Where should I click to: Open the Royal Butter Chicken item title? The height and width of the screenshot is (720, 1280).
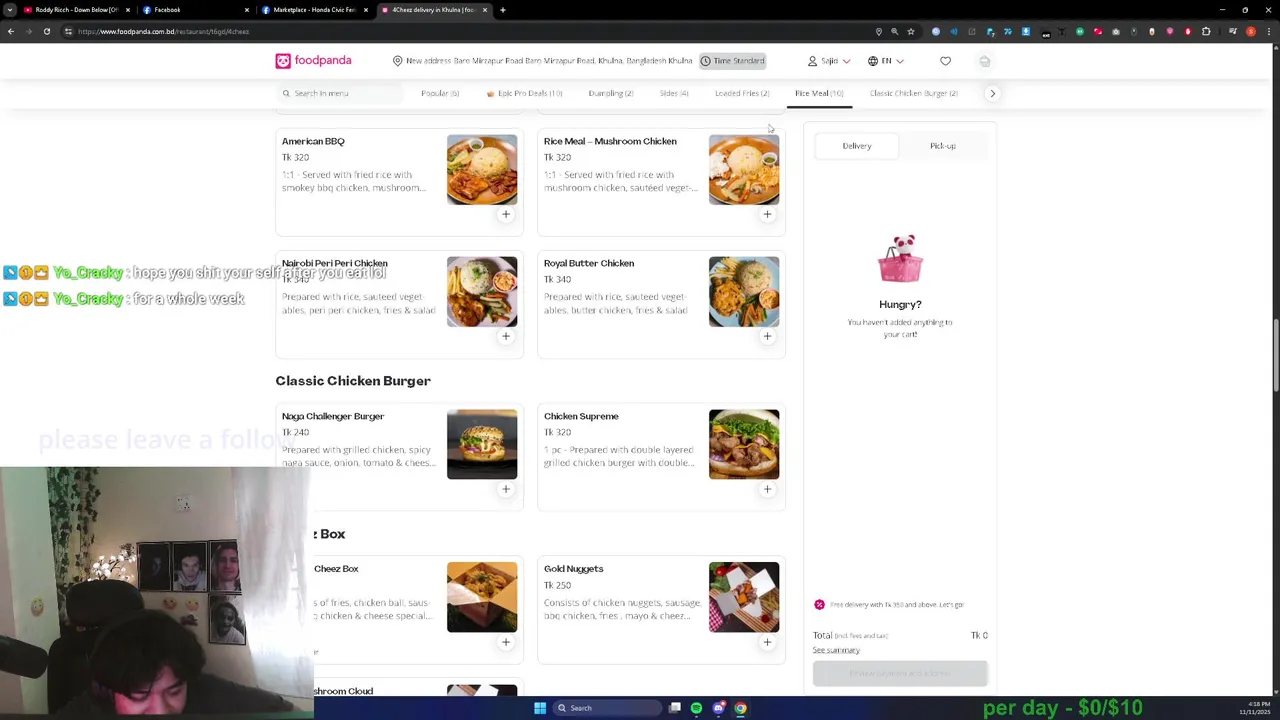click(589, 263)
